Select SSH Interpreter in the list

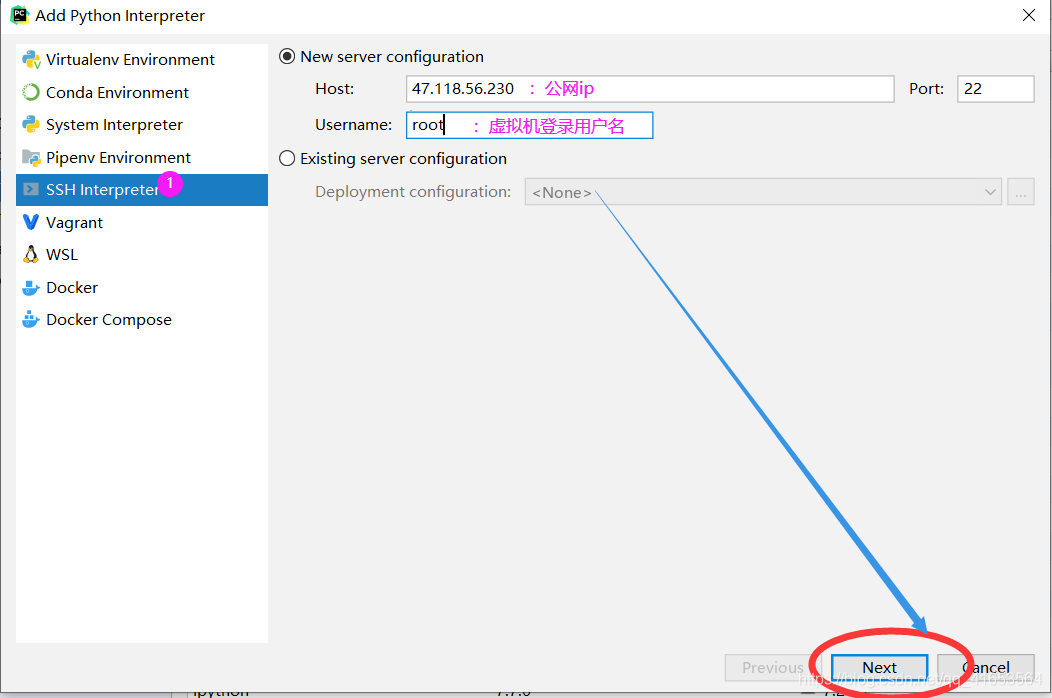(x=142, y=190)
